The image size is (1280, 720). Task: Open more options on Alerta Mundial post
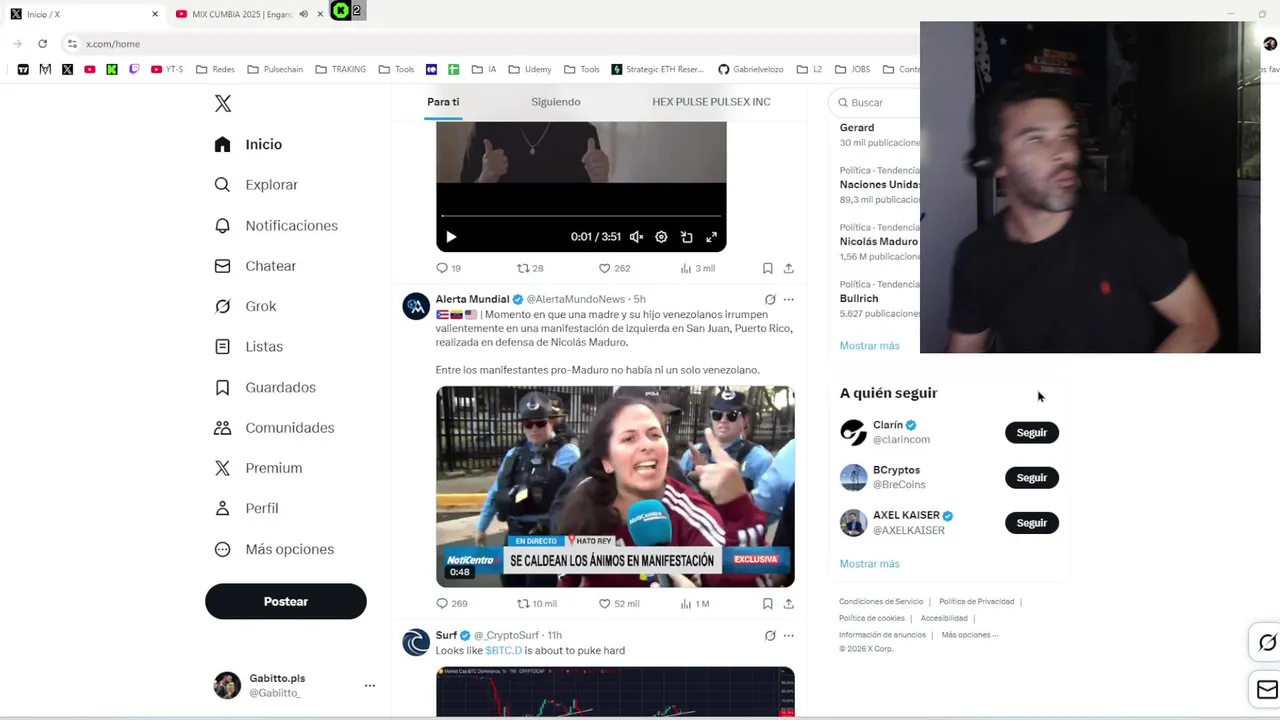click(x=788, y=299)
